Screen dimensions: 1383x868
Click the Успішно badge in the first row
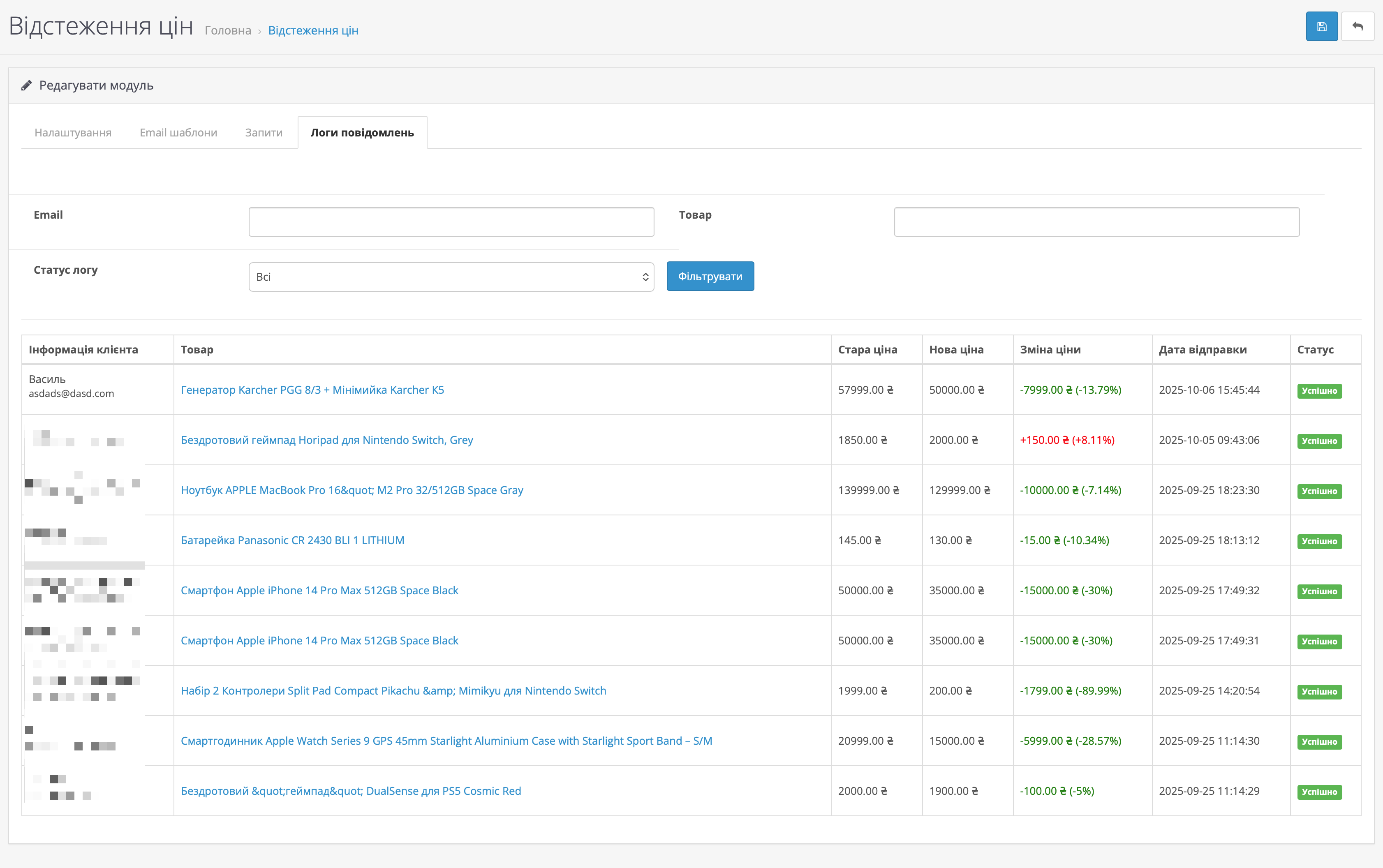[1319, 391]
